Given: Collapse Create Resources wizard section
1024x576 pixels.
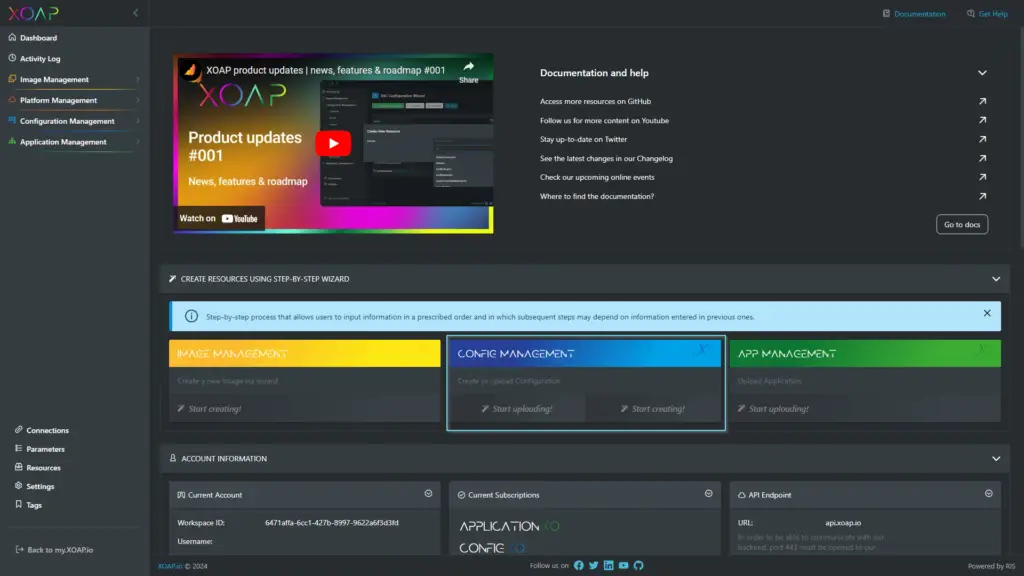Looking at the screenshot, I should [x=996, y=279].
